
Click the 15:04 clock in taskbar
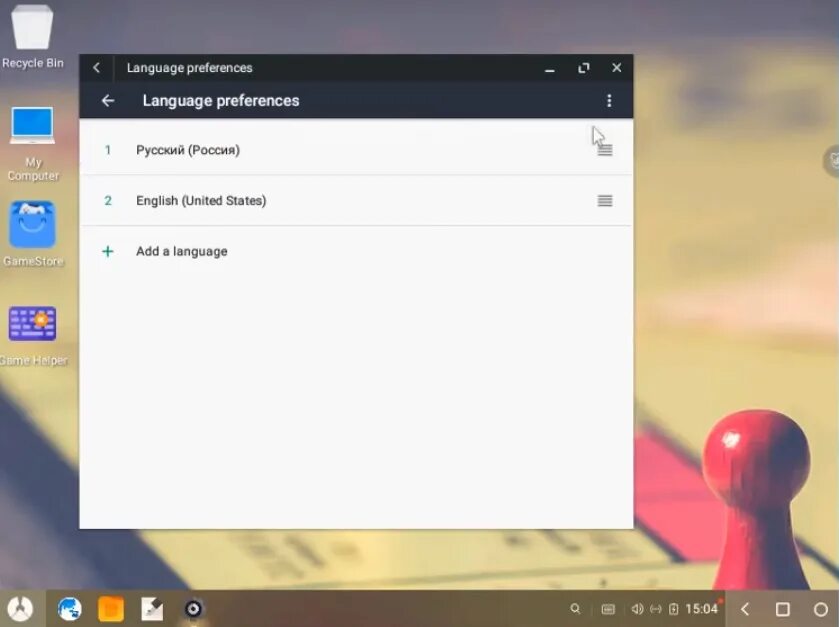701,609
